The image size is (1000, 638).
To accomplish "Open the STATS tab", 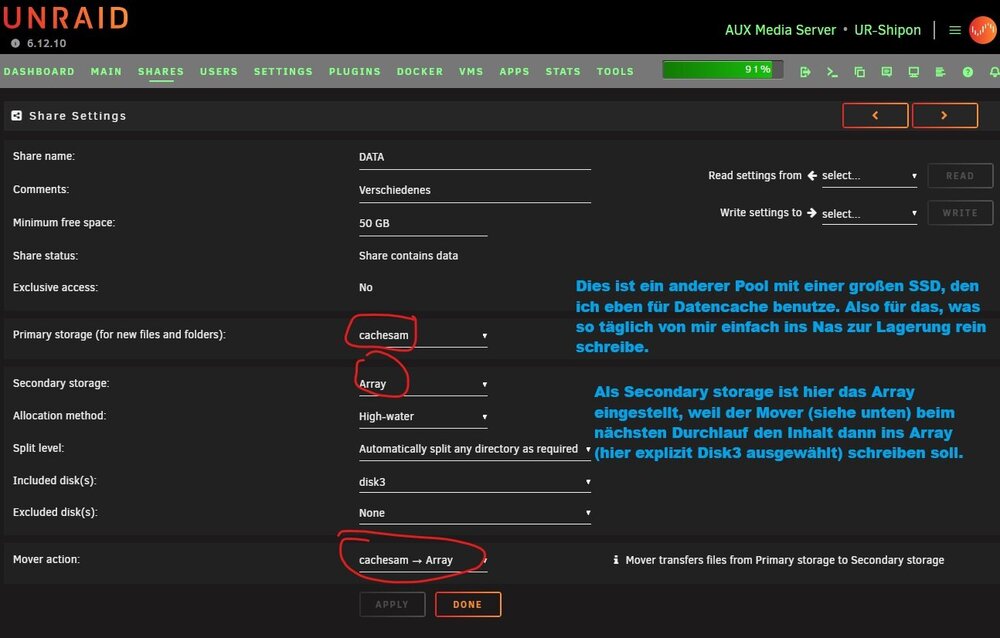I will click(x=562, y=71).
